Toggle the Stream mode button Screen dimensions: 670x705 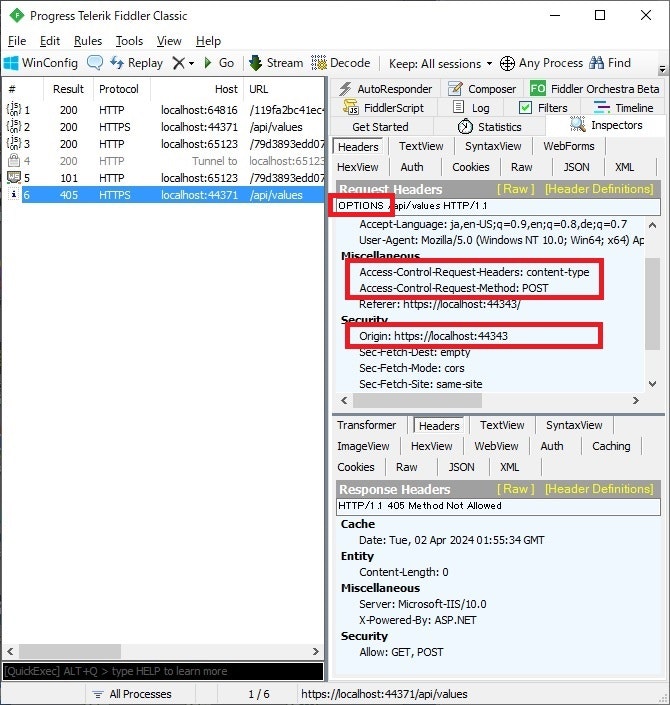pos(276,63)
